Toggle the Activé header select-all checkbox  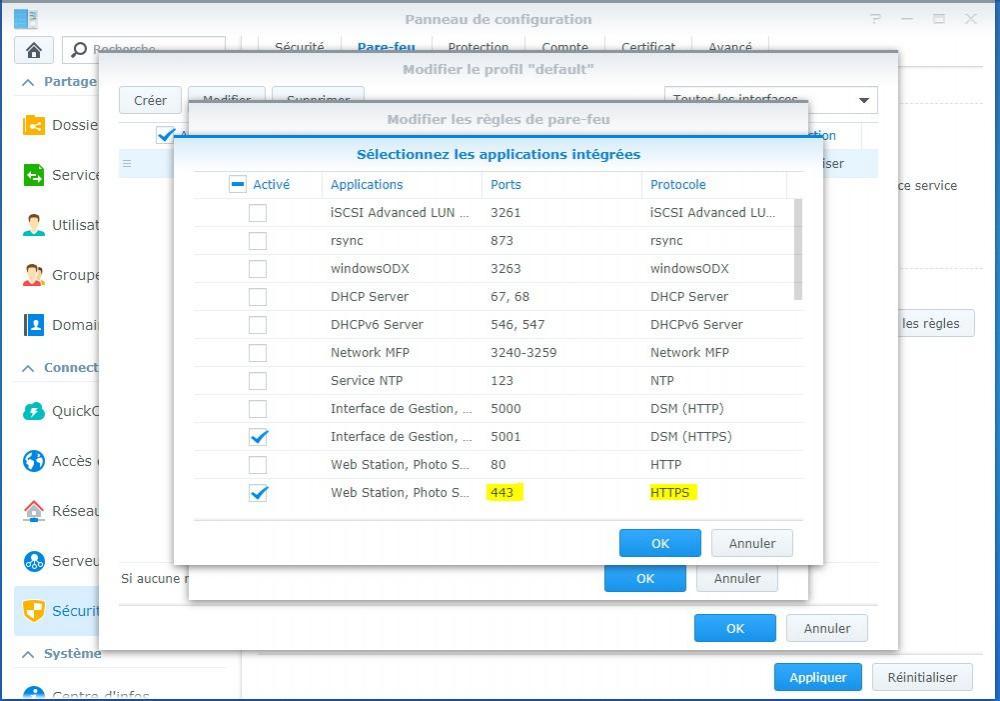pyautogui.click(x=237, y=184)
